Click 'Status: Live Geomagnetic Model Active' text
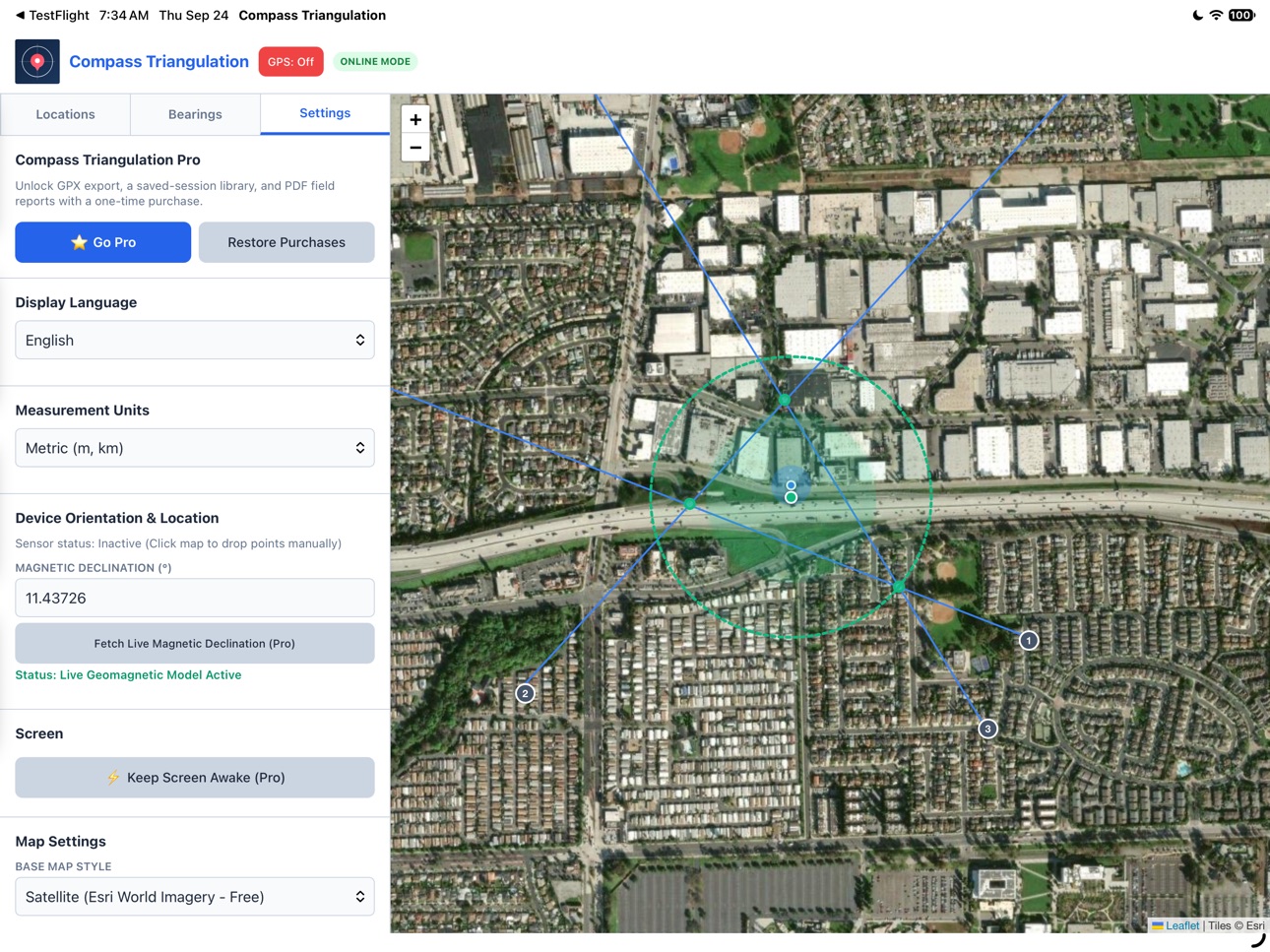1270x952 pixels. [128, 675]
